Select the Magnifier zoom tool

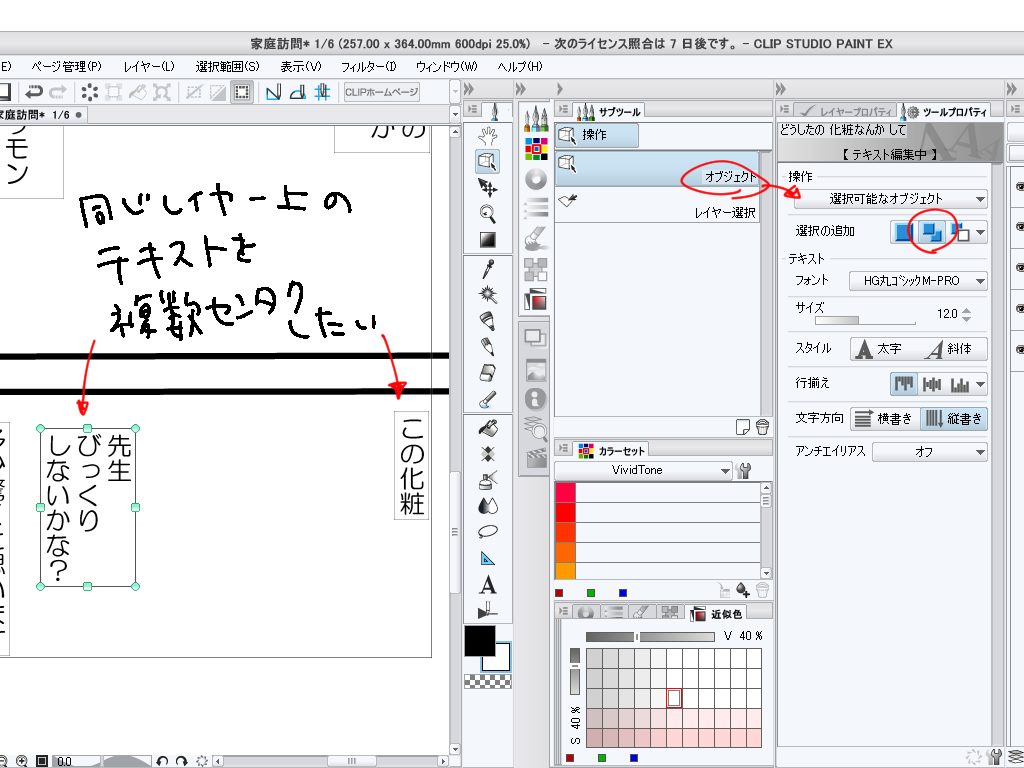click(x=487, y=212)
